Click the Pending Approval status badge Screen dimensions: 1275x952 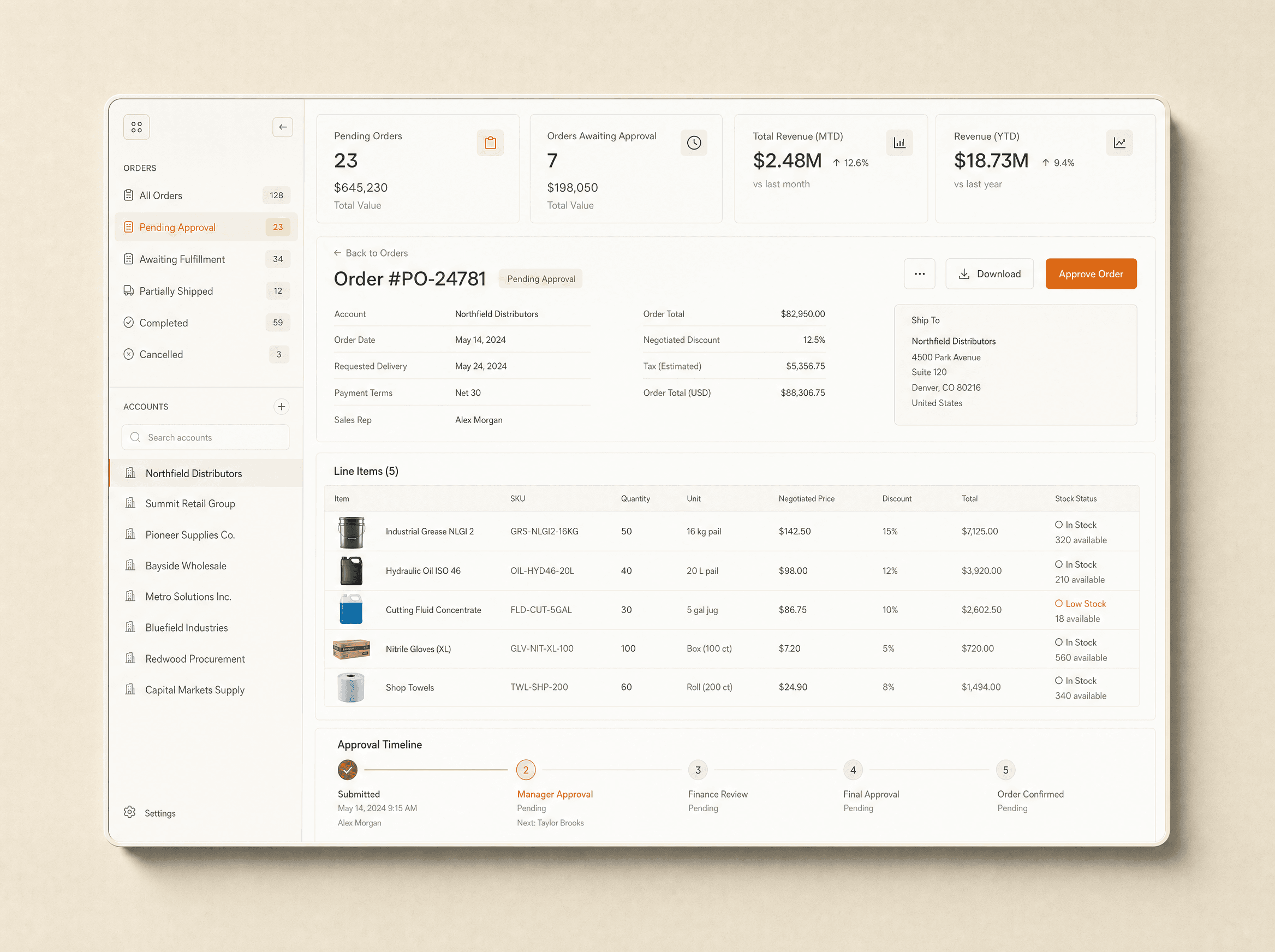pos(541,279)
